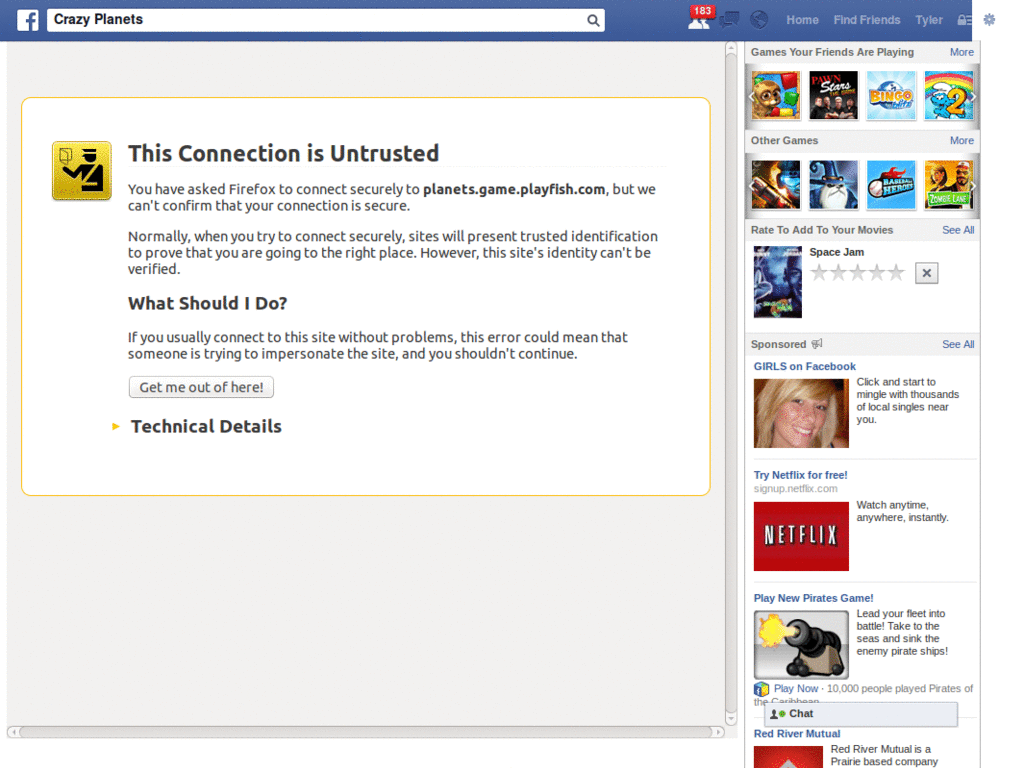This screenshot has height=768, width=1024.
Task: Open the wizard game thumbnail
Action: [833, 185]
